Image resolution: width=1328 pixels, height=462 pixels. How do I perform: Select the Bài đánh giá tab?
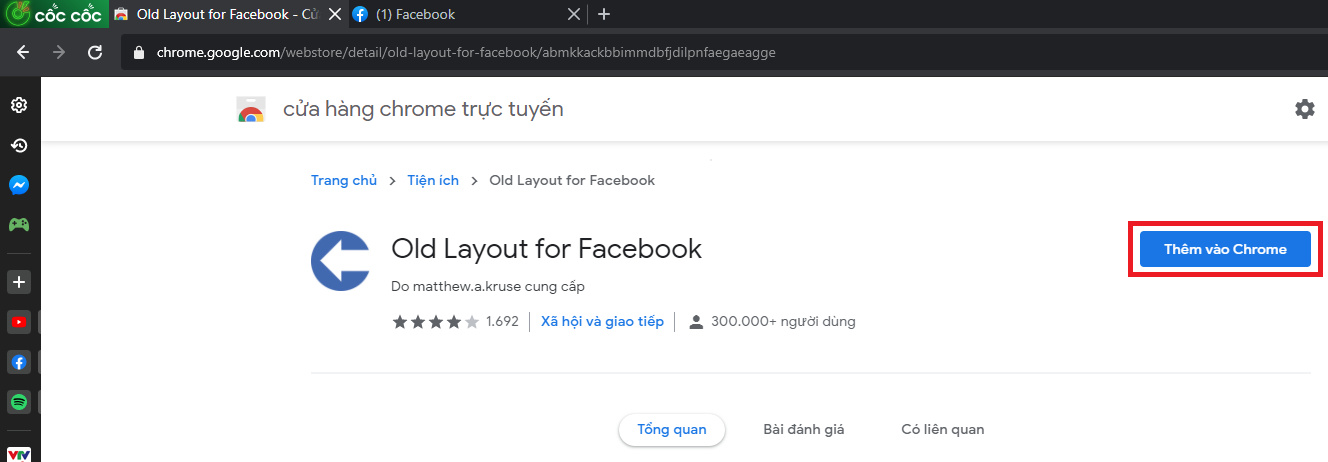[804, 429]
